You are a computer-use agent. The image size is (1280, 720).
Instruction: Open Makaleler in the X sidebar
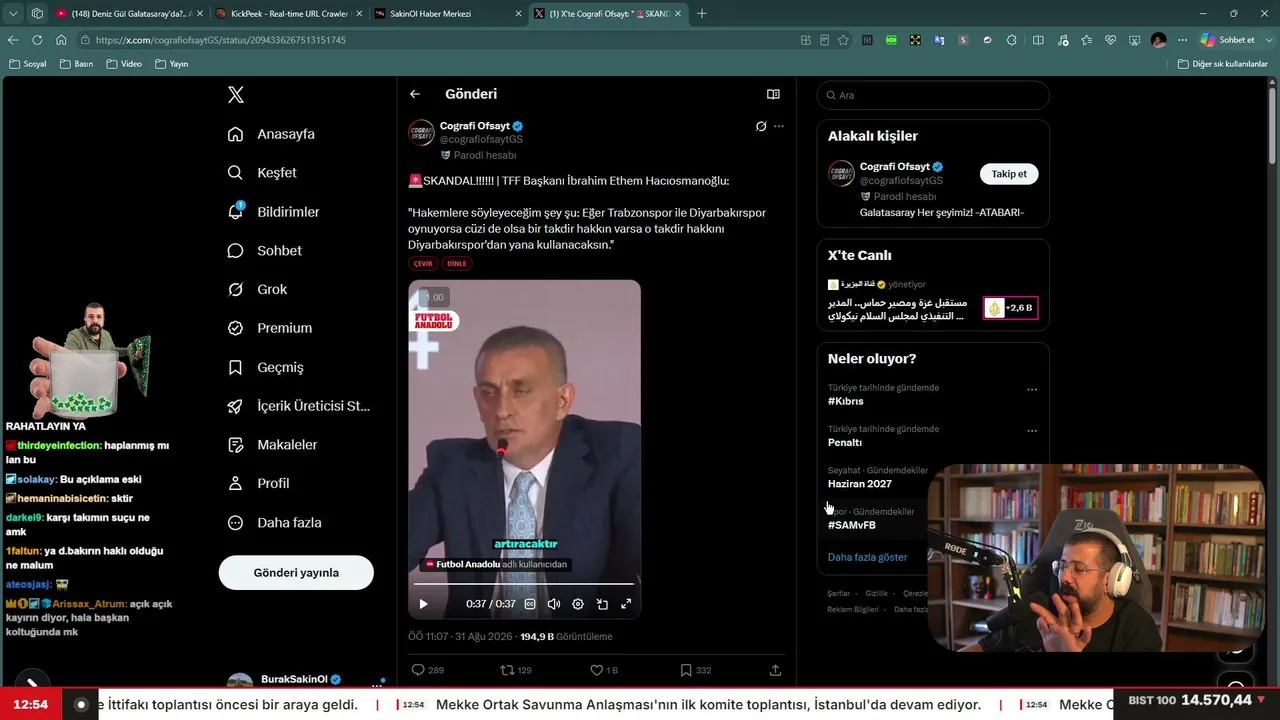pos(272,445)
